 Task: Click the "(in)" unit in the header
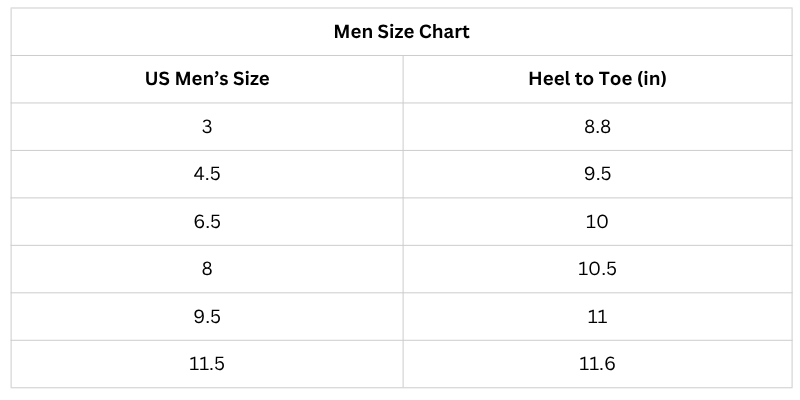(652, 79)
